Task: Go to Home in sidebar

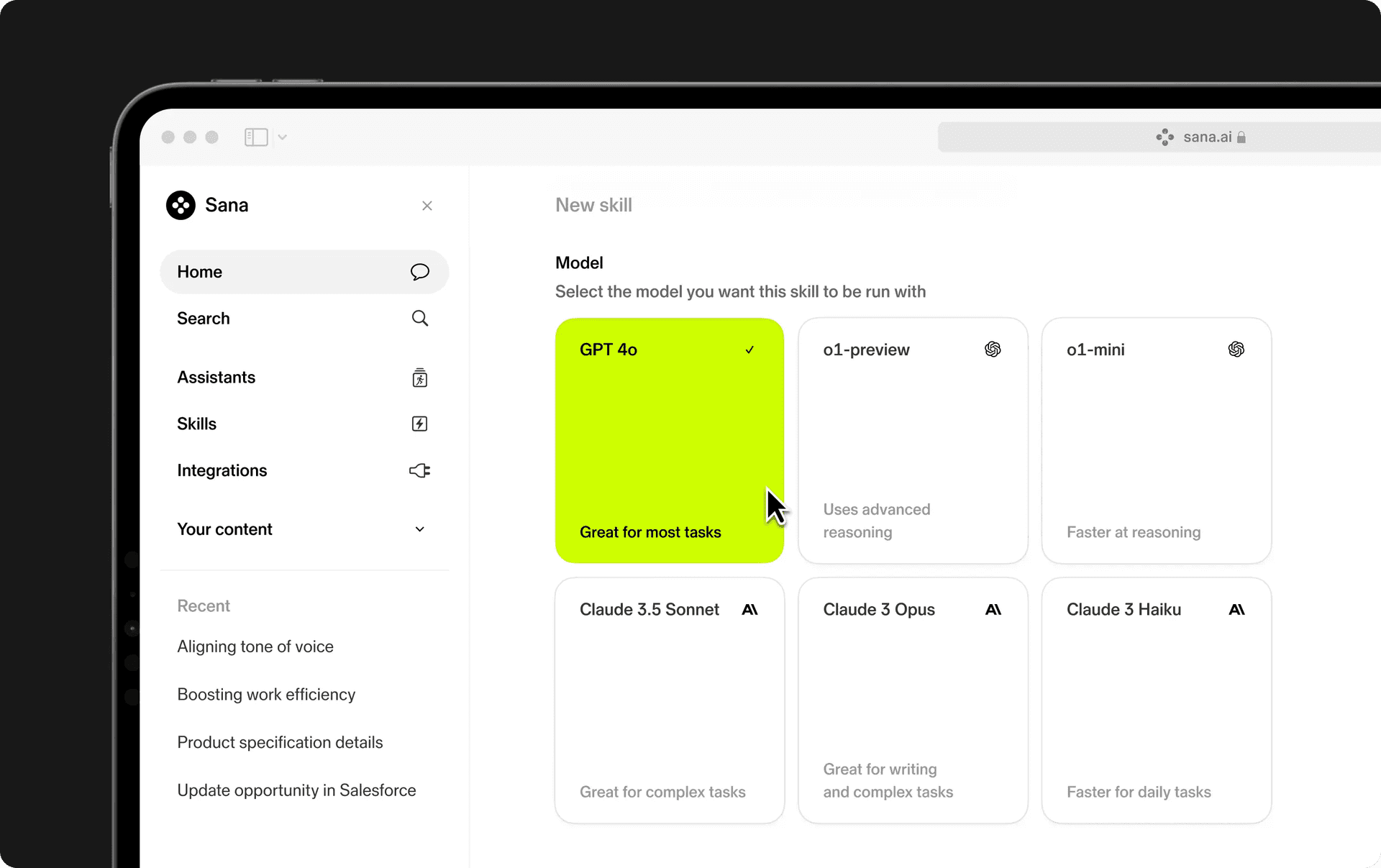Action: (x=304, y=272)
